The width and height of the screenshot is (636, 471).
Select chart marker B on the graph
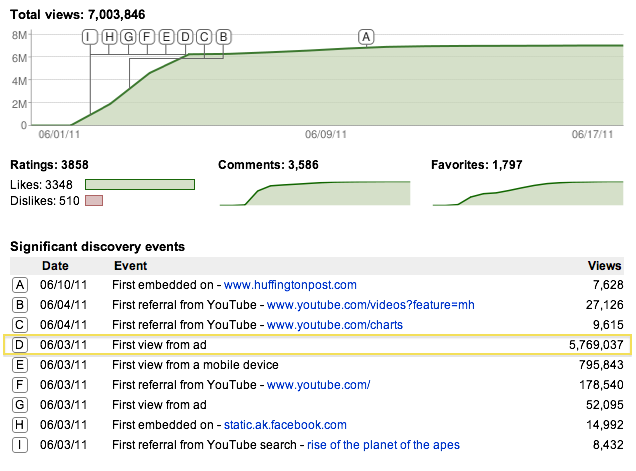tap(223, 37)
